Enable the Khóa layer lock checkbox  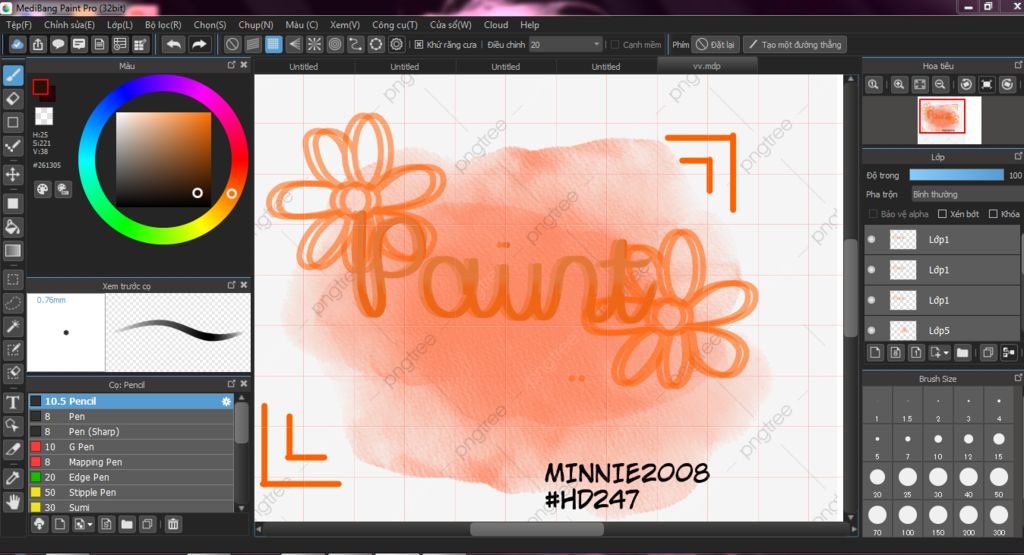993,214
